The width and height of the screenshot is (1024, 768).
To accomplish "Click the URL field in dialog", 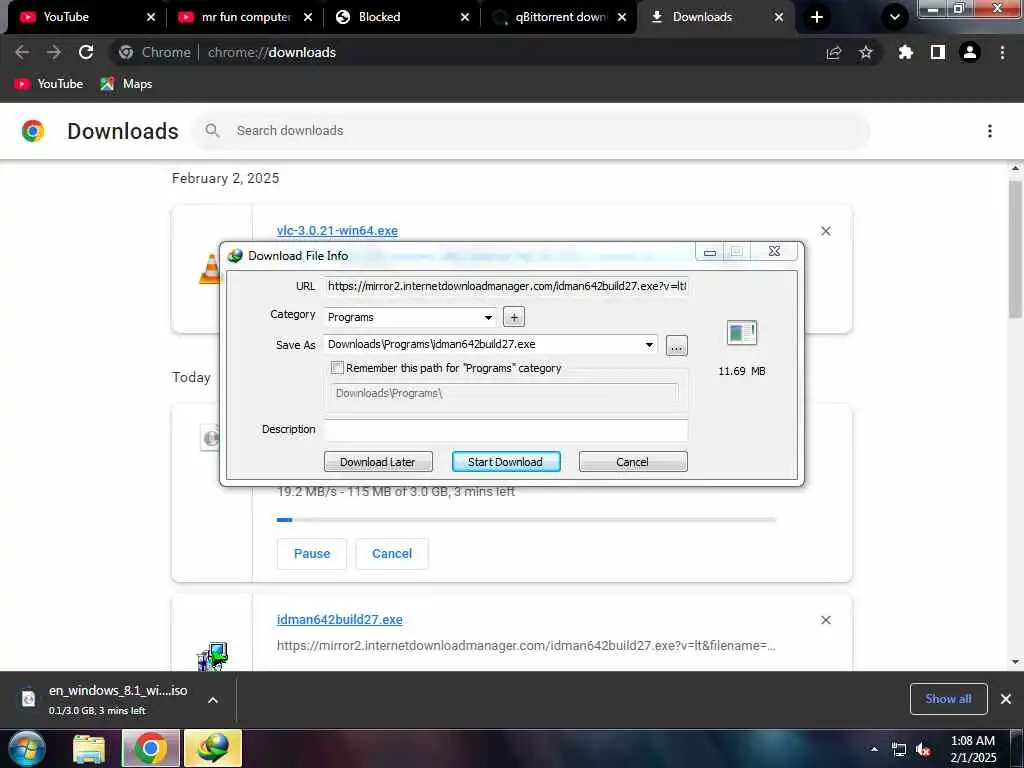I will (x=506, y=286).
